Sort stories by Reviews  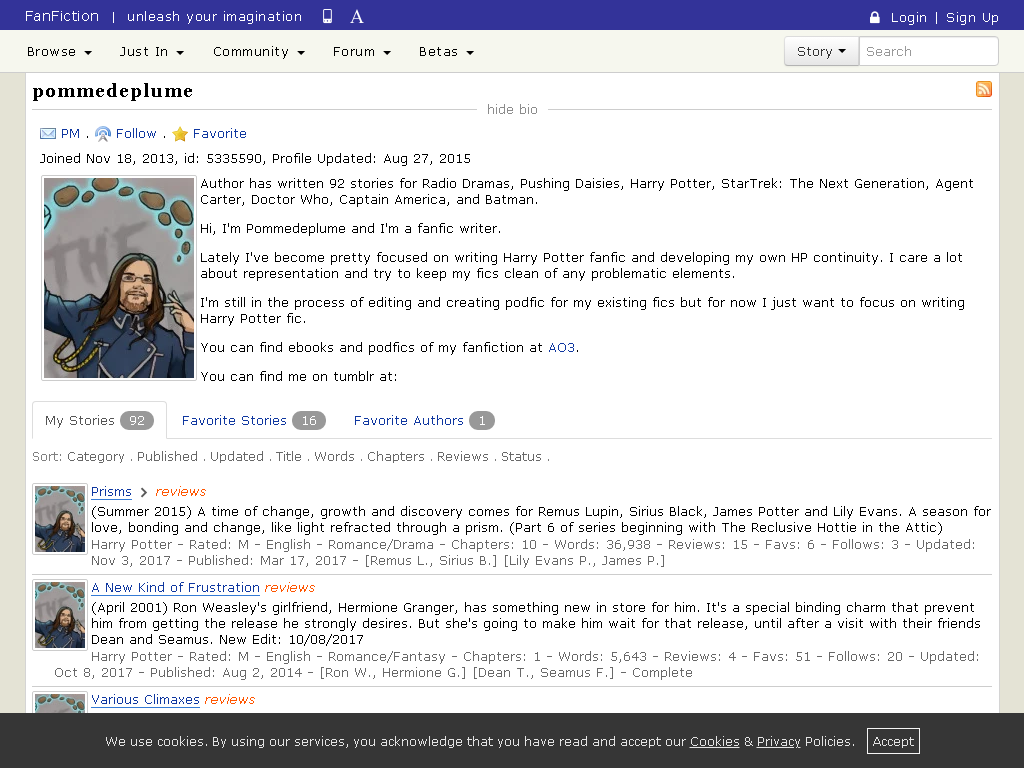(x=462, y=456)
